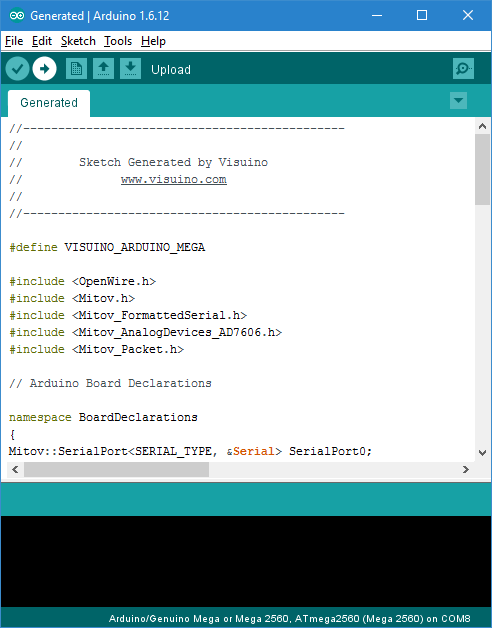Open the File menu
The width and height of the screenshot is (492, 628).
14,41
